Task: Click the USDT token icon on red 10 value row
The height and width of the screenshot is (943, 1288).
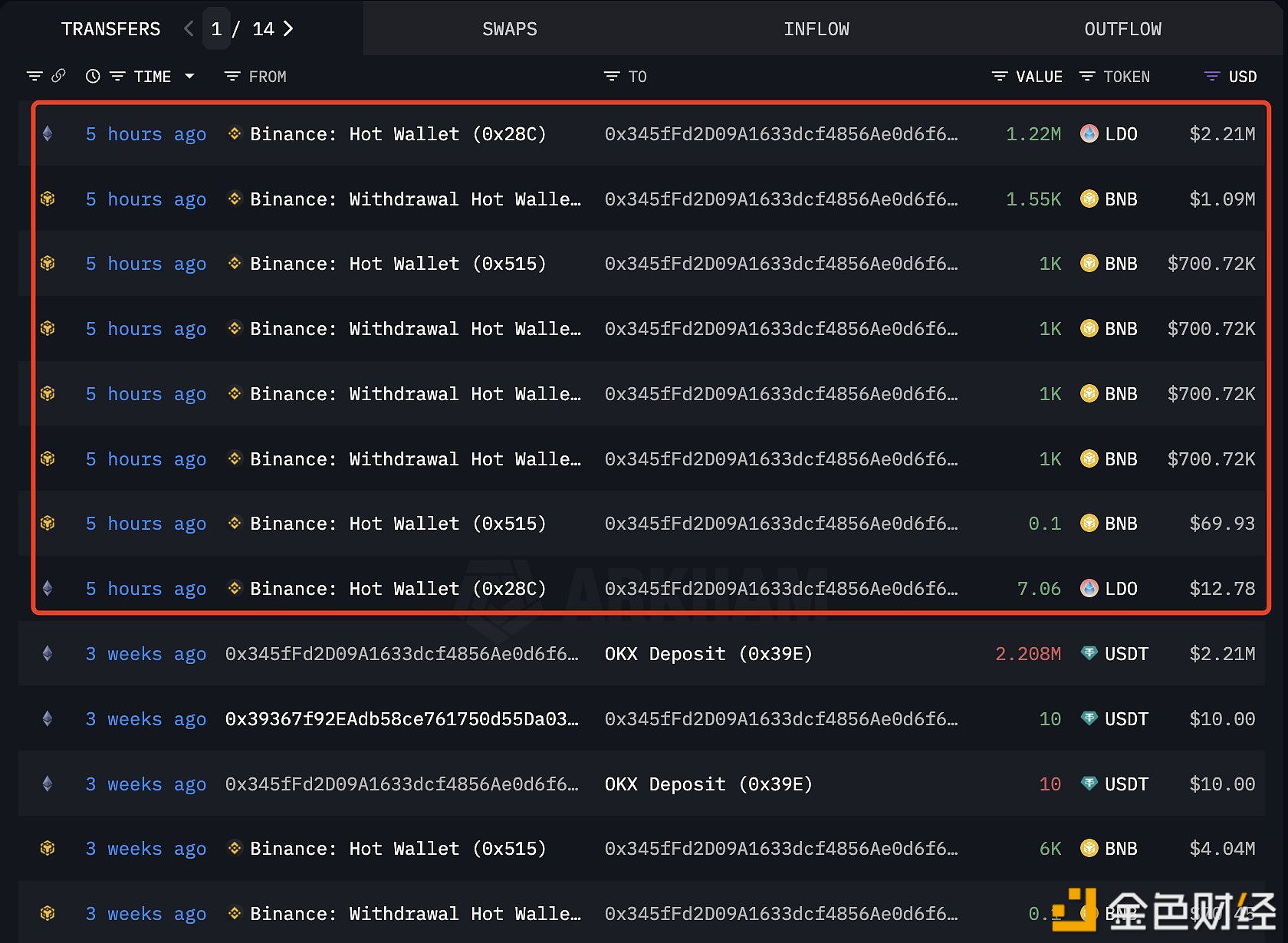Action: 1089,784
